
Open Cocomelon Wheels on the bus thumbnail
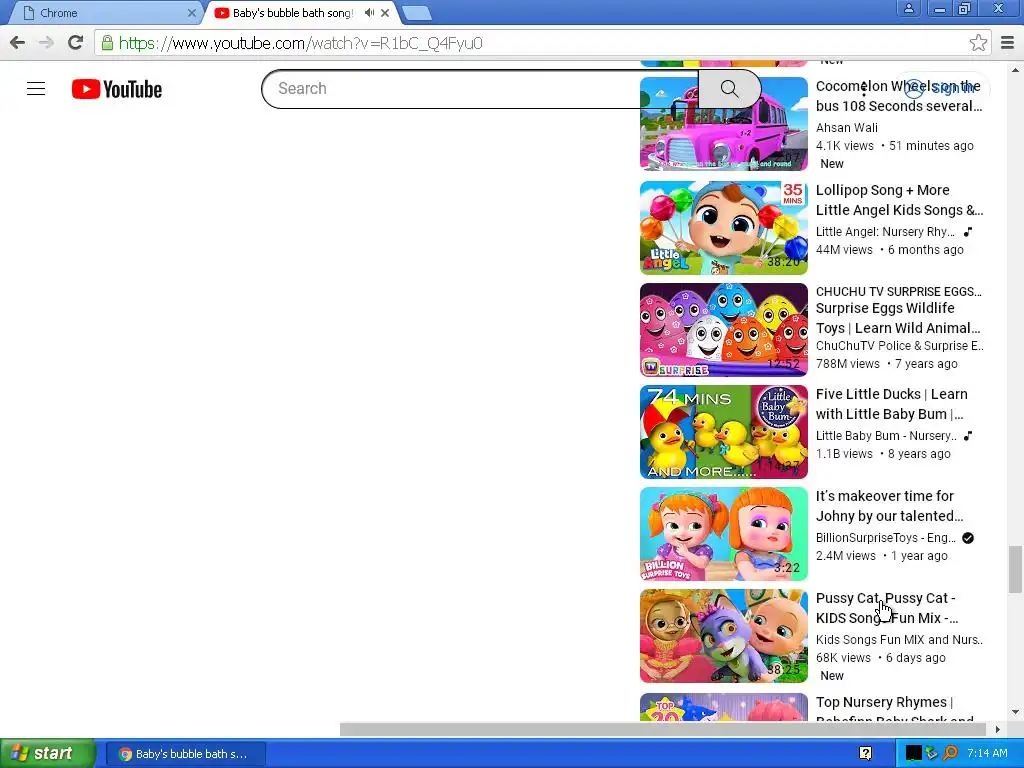pos(724,123)
